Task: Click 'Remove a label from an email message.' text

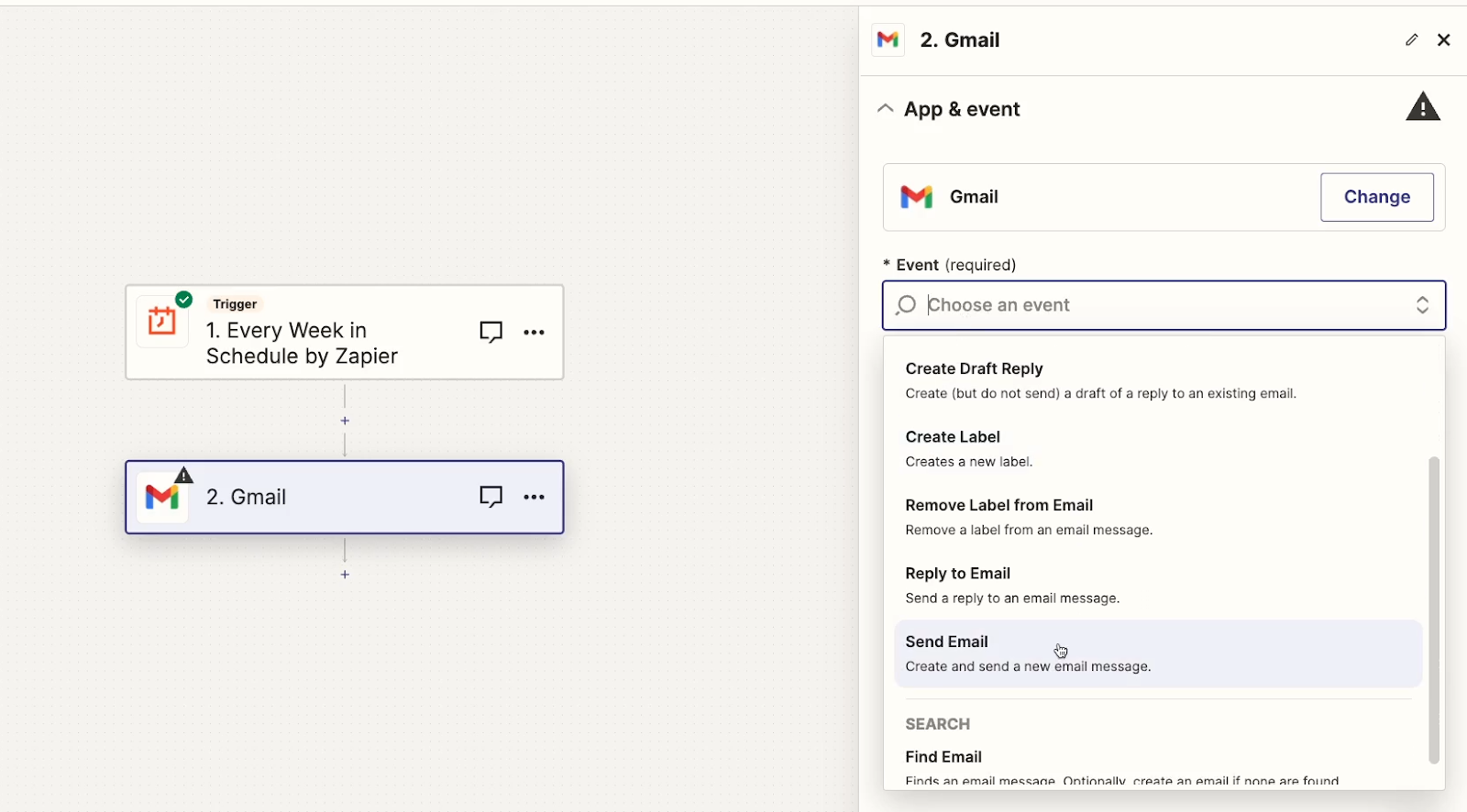Action: [1029, 531]
